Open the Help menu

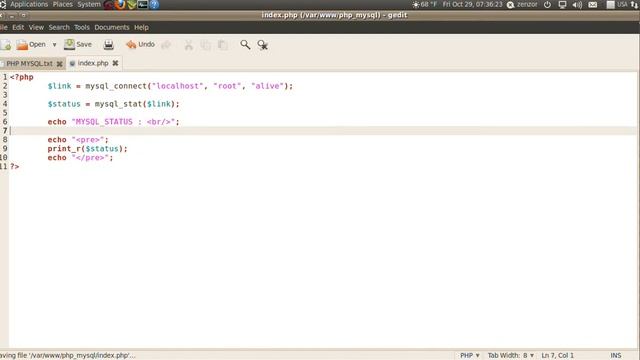click(141, 27)
